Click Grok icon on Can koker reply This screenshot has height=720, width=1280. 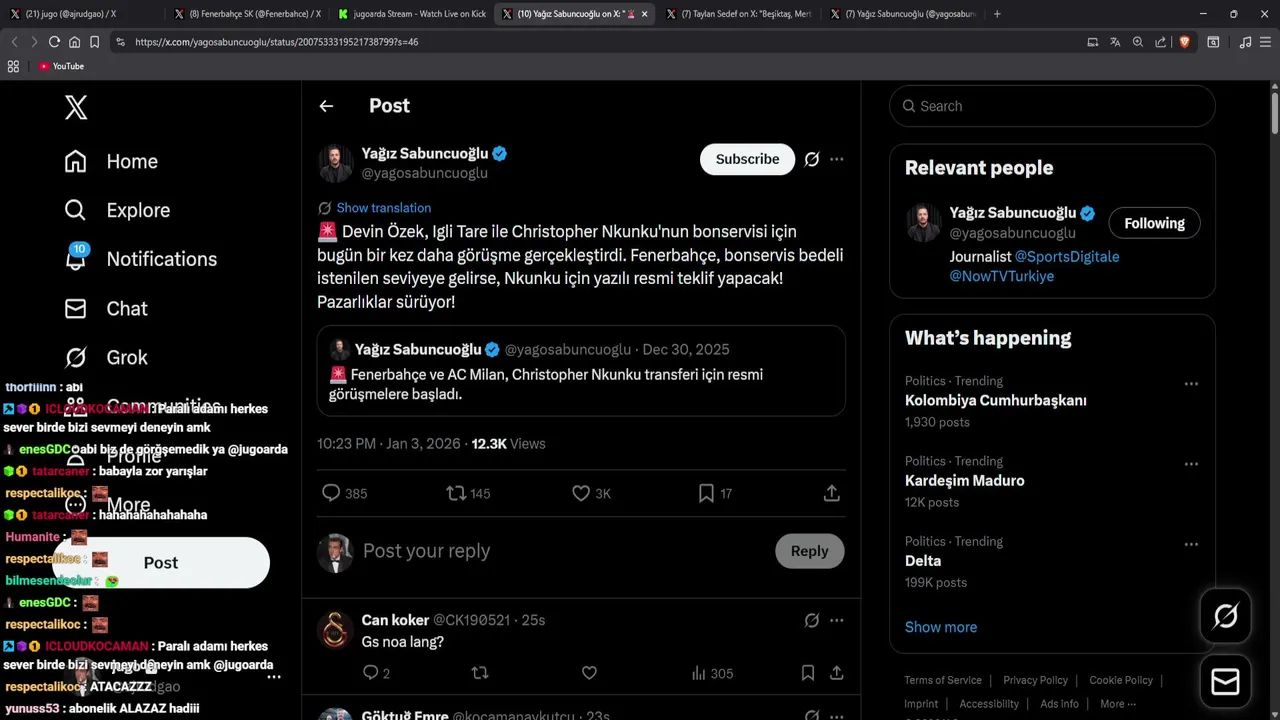pyautogui.click(x=812, y=620)
